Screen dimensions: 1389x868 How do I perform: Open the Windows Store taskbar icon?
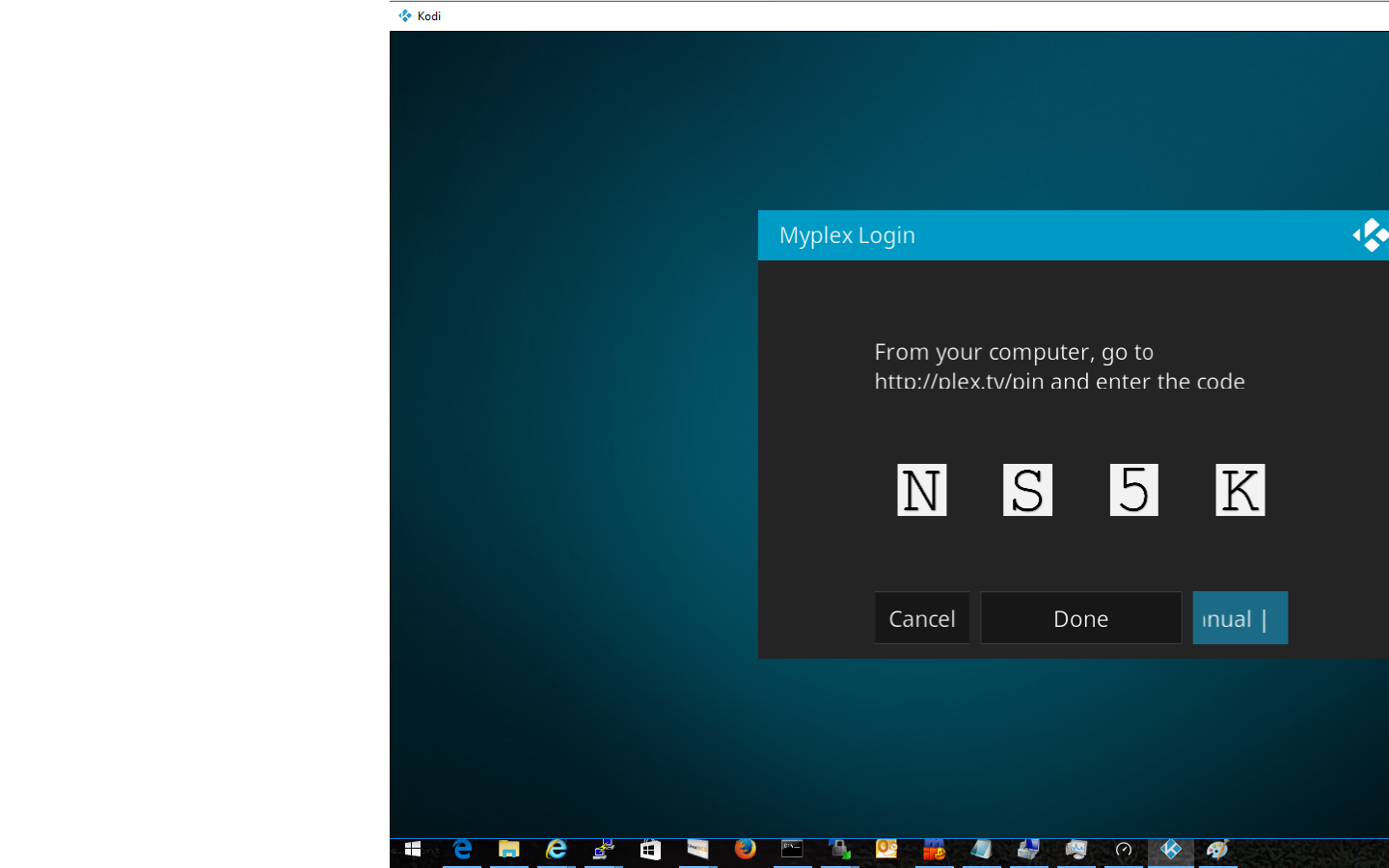tap(651, 850)
